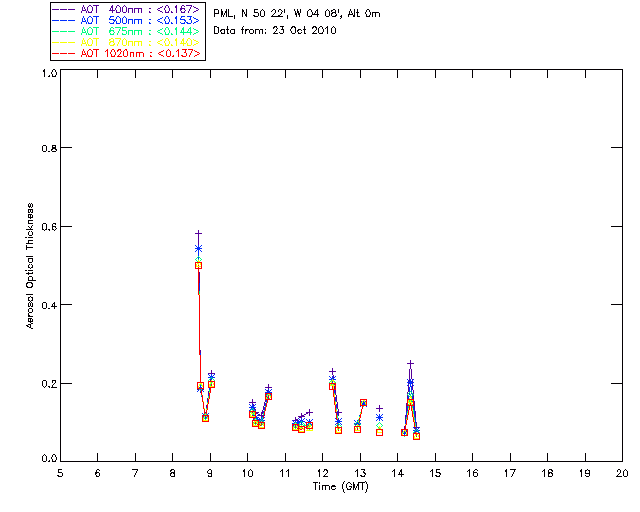This screenshot has height=512, width=640.
Task: Click the y-axis label 0.2
Action: pyautogui.click(x=49, y=384)
